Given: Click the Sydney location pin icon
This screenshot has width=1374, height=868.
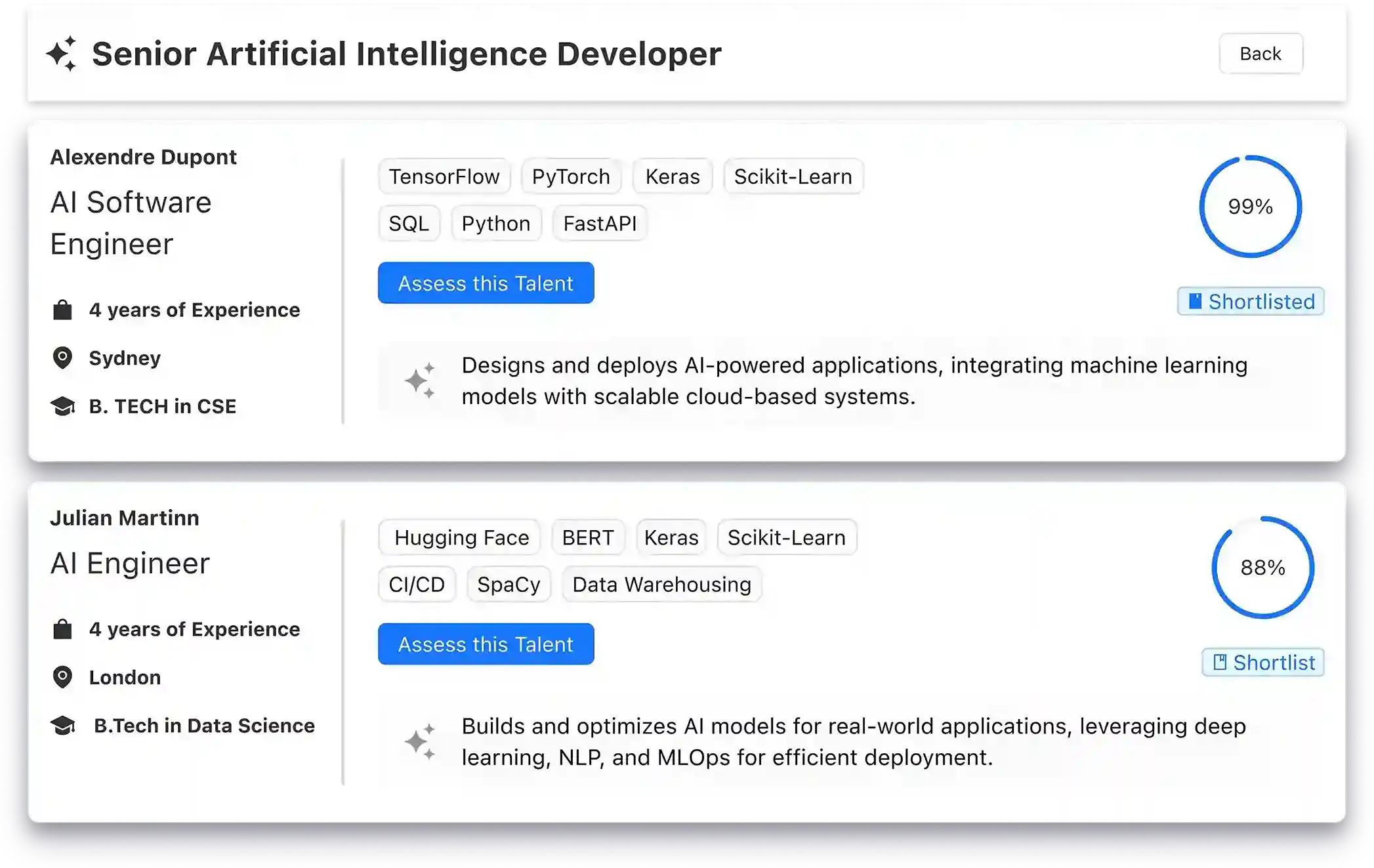Looking at the screenshot, I should [x=62, y=358].
